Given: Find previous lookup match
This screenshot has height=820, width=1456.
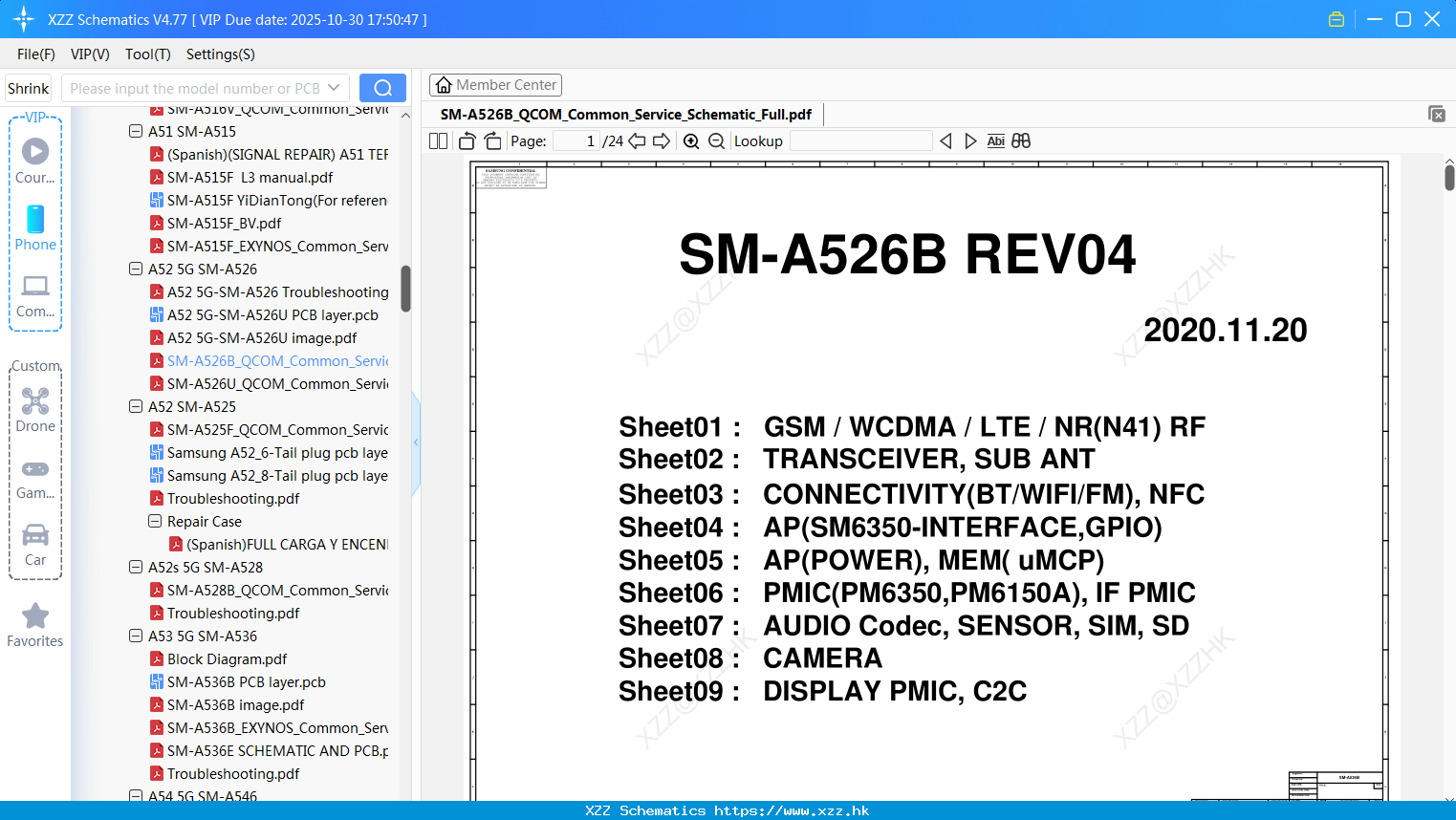Looking at the screenshot, I should 945,141.
